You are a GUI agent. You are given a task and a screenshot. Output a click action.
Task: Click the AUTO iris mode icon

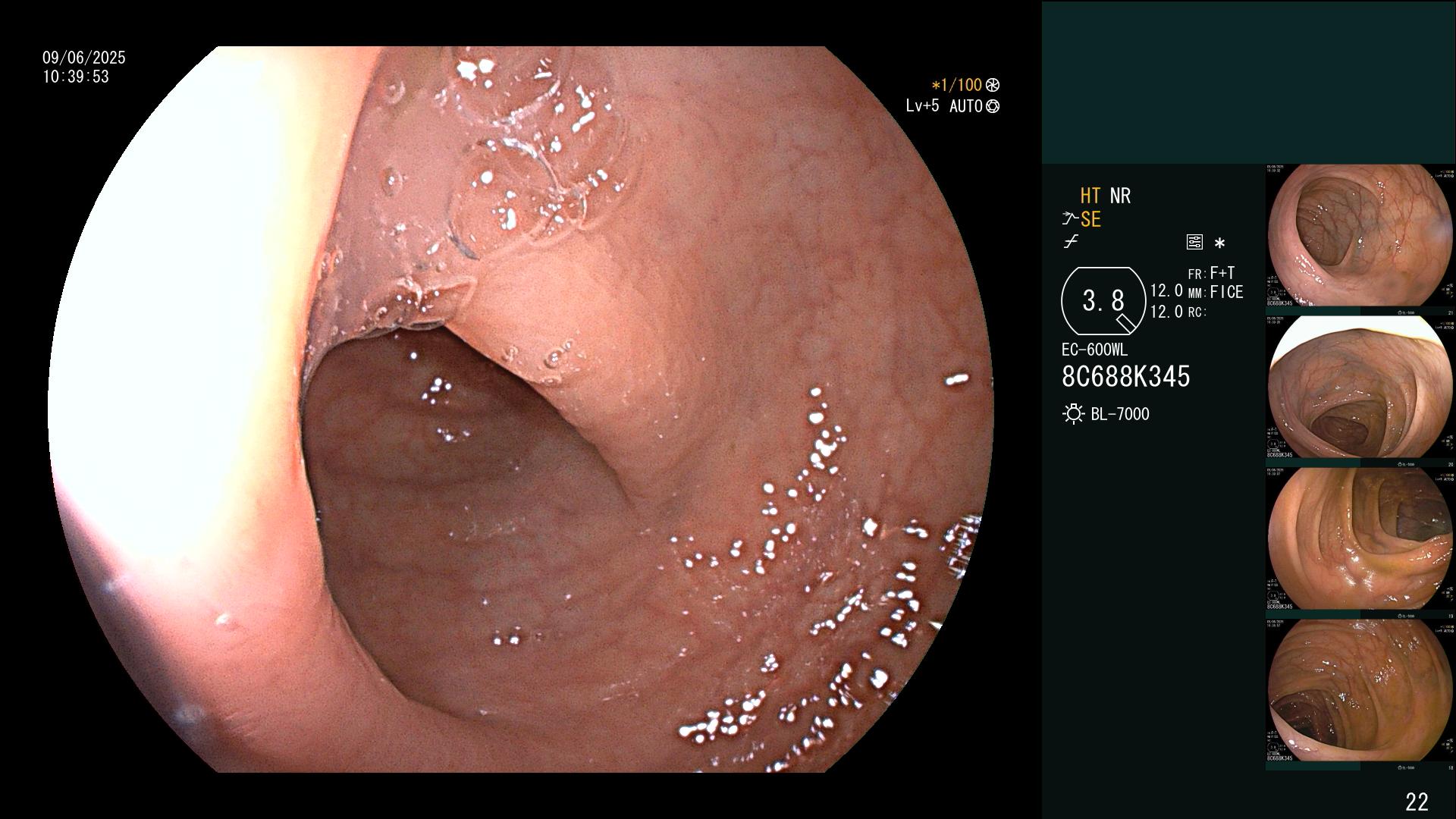(x=993, y=107)
